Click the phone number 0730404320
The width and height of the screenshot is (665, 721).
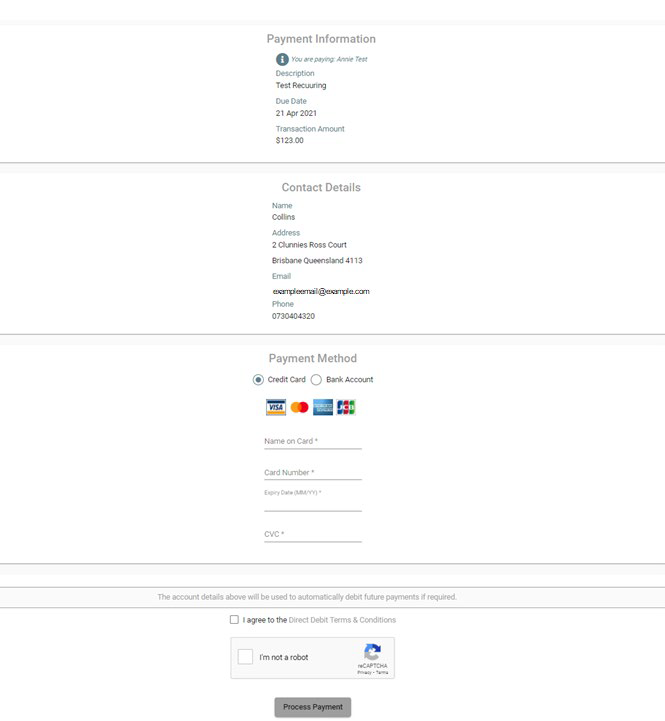(x=293, y=316)
